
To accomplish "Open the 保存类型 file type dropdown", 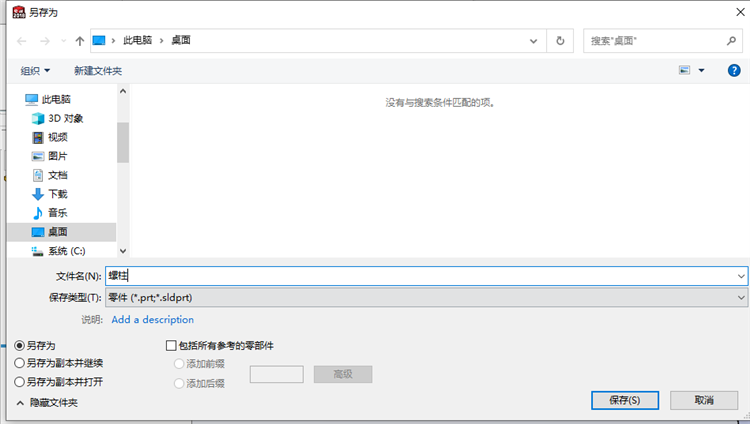I will click(x=426, y=298).
